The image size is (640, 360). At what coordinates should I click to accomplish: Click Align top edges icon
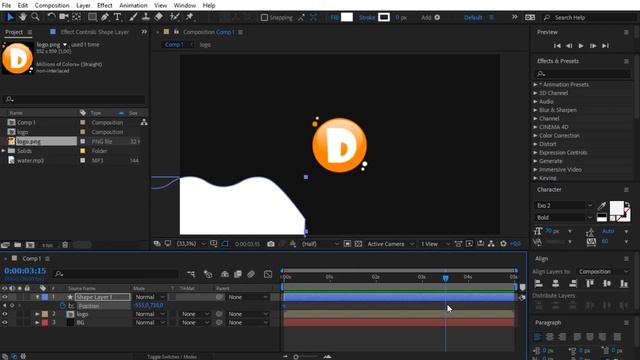(590, 284)
